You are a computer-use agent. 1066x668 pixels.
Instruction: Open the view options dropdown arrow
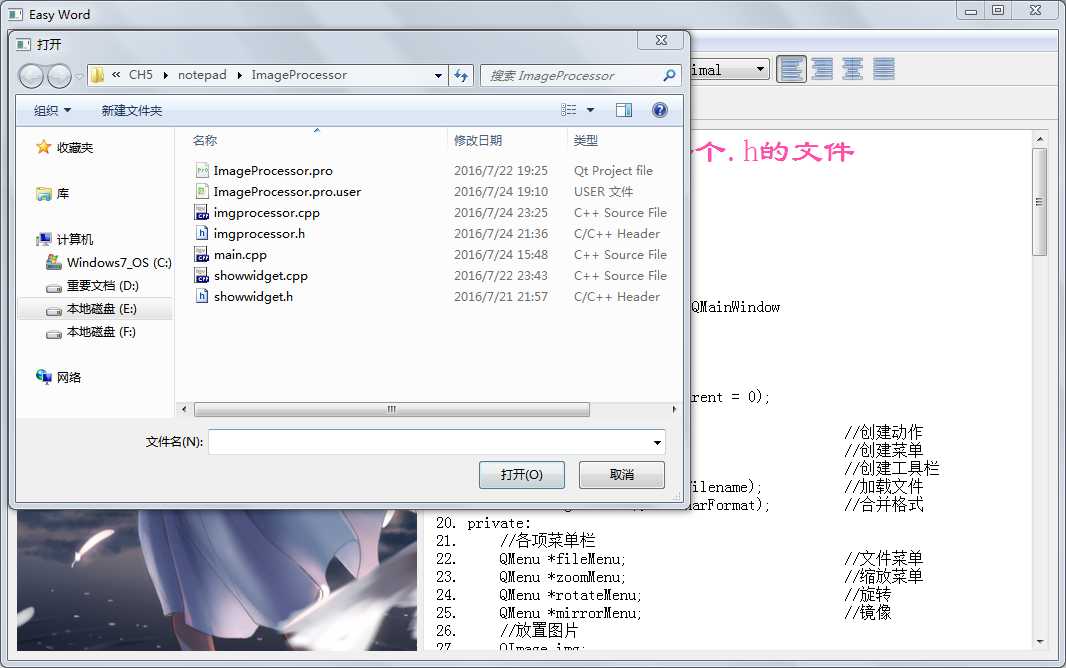[x=590, y=110]
